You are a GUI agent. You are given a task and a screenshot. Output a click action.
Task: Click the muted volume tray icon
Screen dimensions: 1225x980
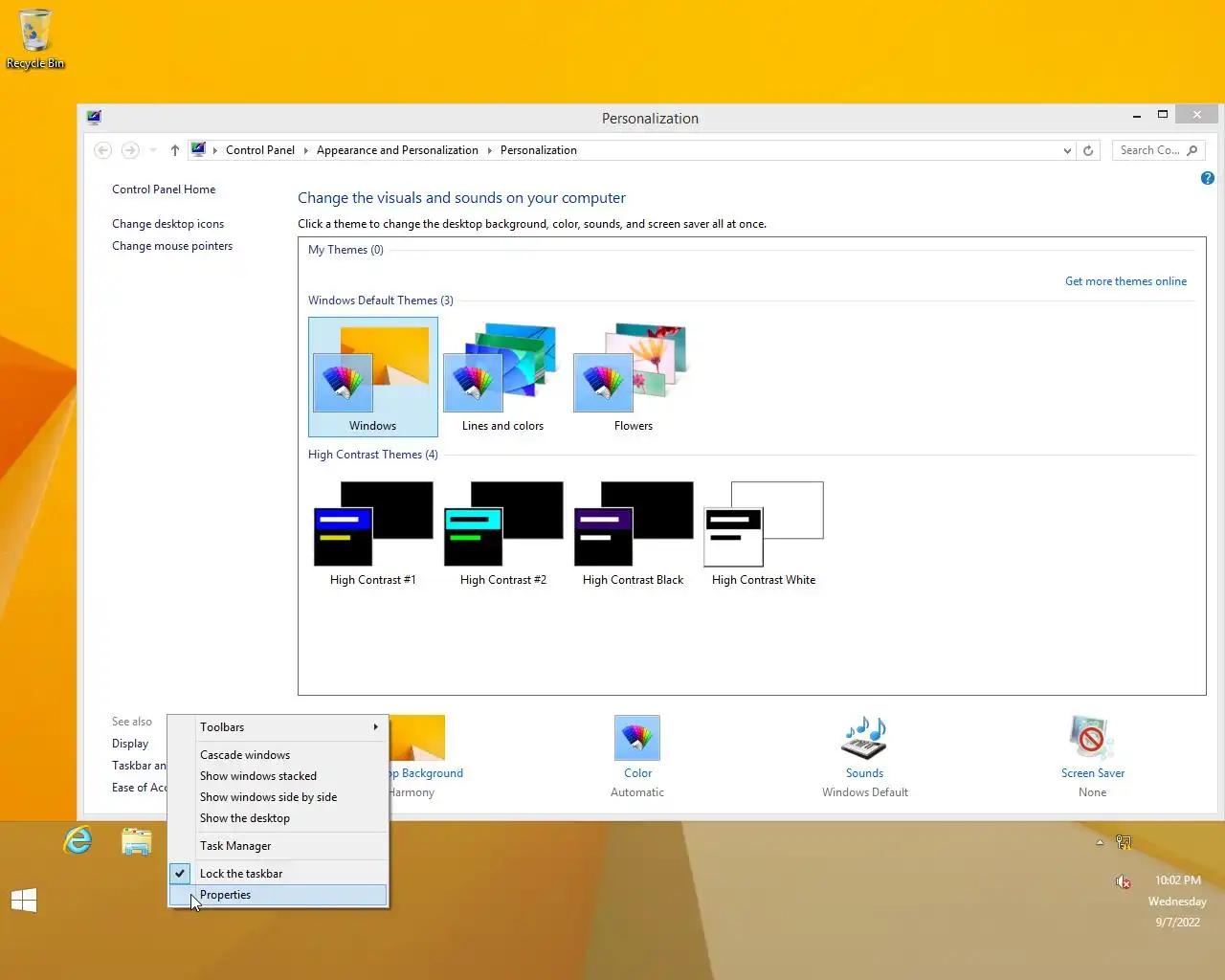pos(1124,881)
